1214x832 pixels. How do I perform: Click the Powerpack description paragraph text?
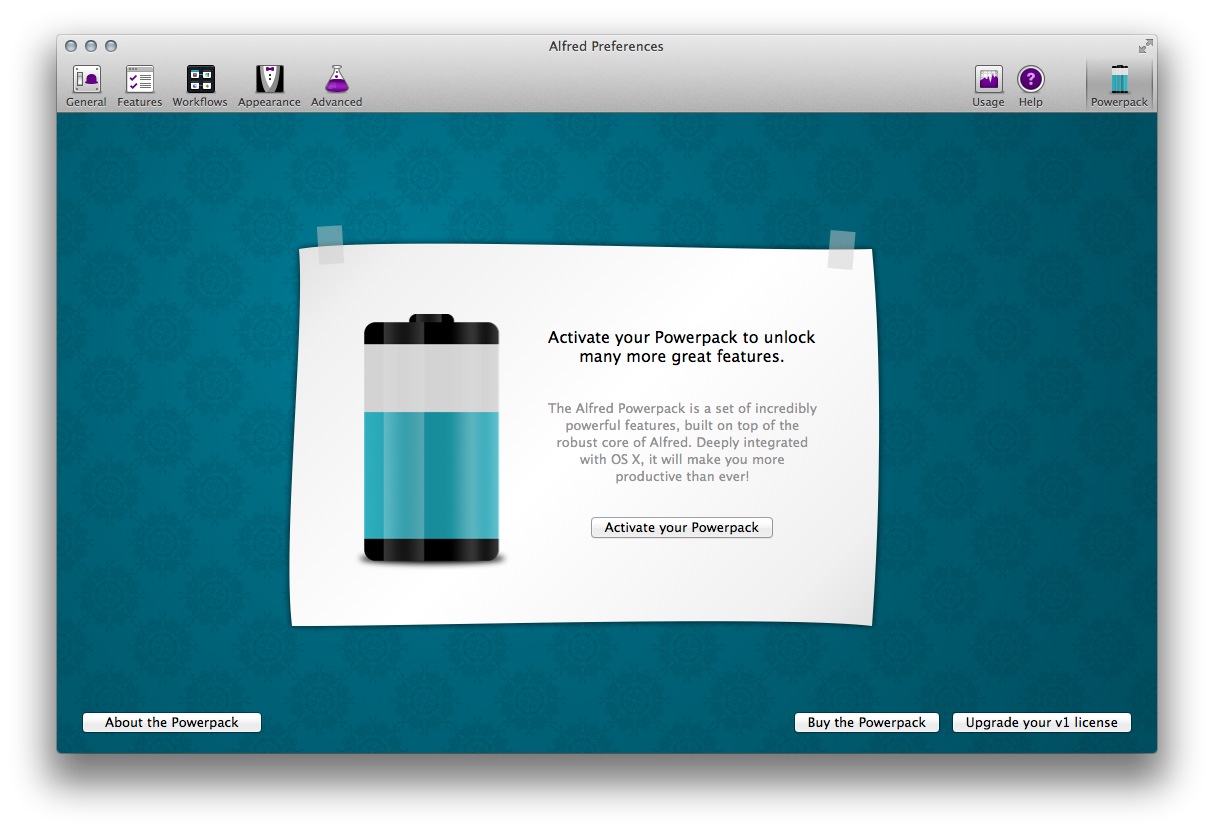(682, 442)
